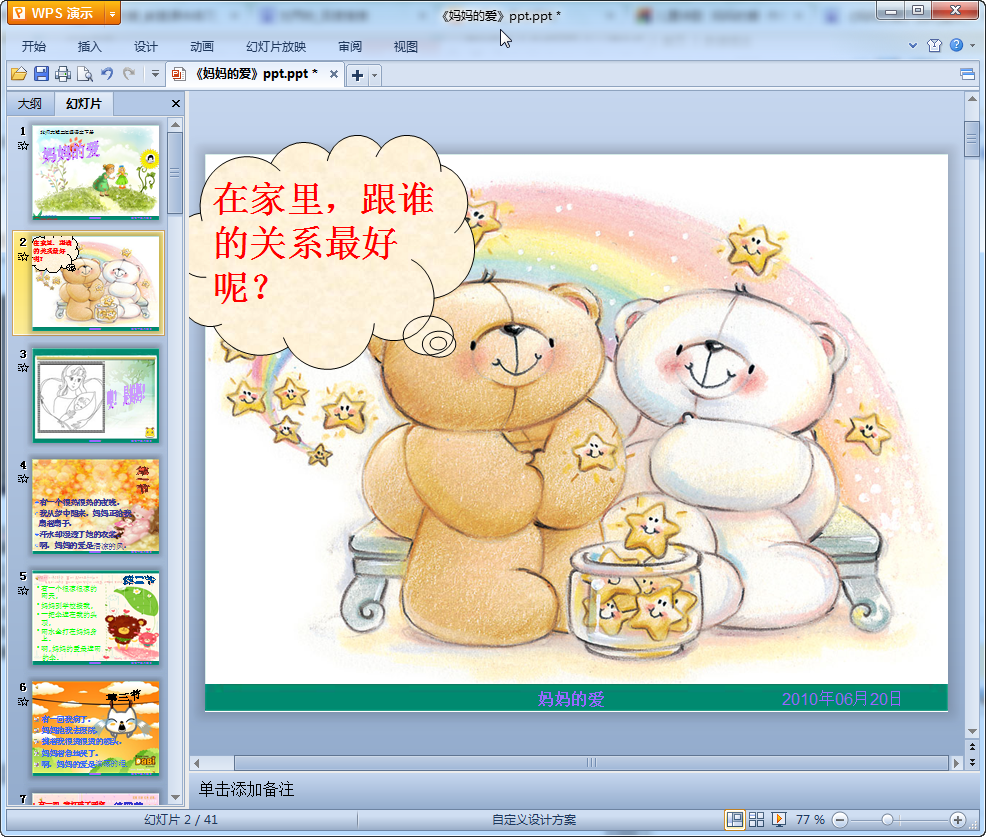
Task: Open the 开始 ribbon tab
Action: tap(34, 47)
